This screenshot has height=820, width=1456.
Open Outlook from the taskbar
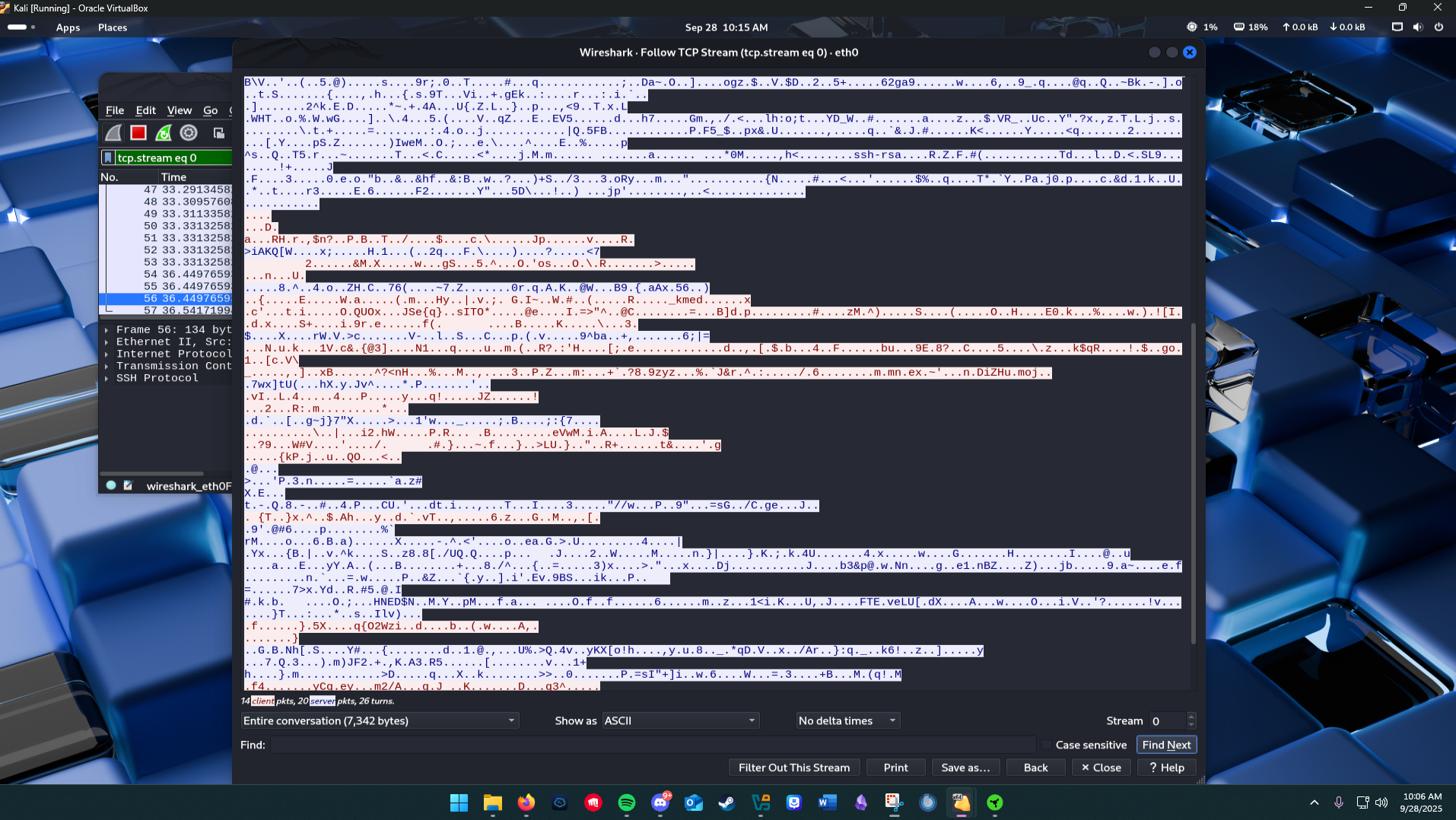pyautogui.click(x=694, y=803)
